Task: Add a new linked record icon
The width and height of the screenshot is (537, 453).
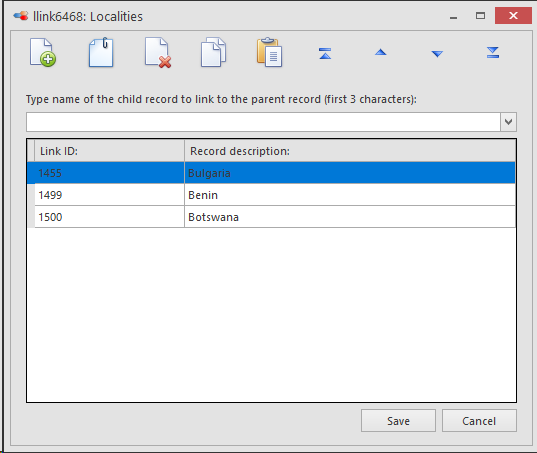Action: click(43, 52)
